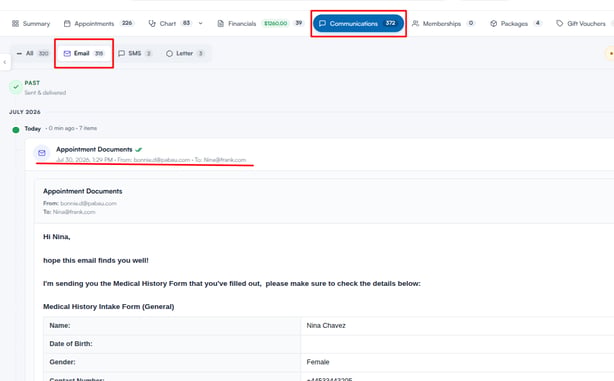
Task: Click the $1260.00 financials balance badge
Action: tap(276, 23)
